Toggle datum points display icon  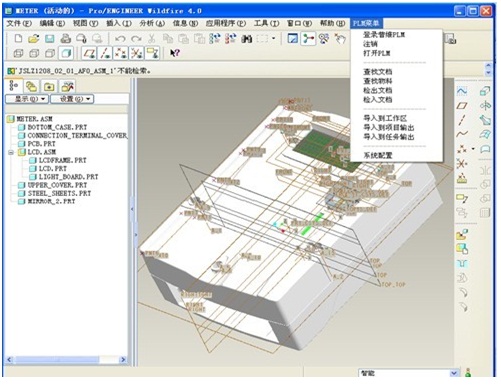coord(121,53)
